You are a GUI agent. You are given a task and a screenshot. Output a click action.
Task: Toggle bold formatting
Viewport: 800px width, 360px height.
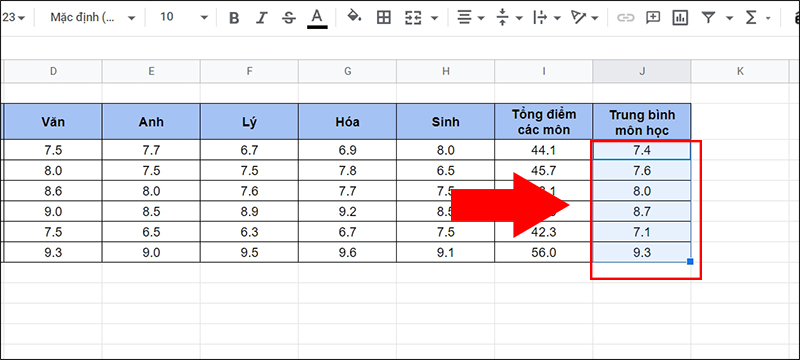[234, 18]
